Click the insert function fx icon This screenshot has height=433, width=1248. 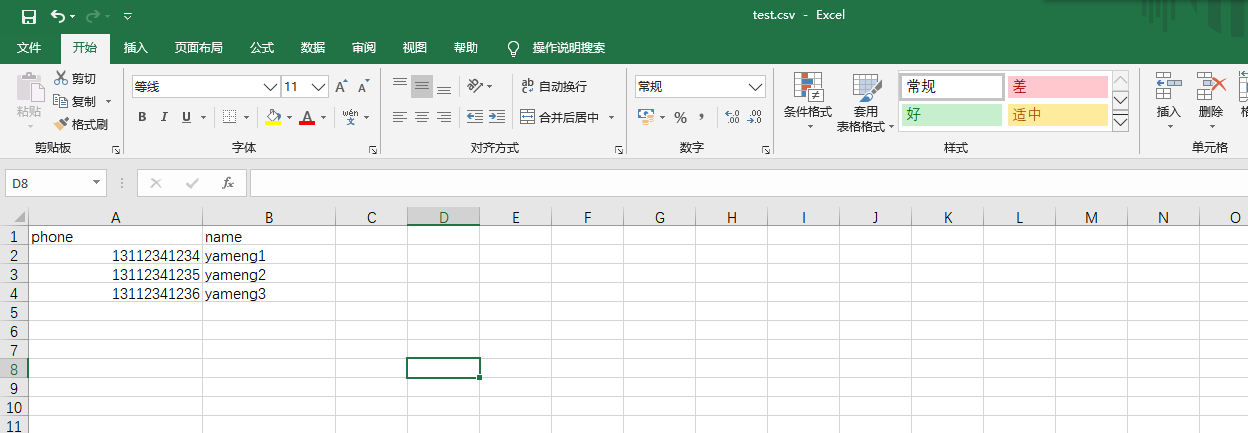click(228, 183)
